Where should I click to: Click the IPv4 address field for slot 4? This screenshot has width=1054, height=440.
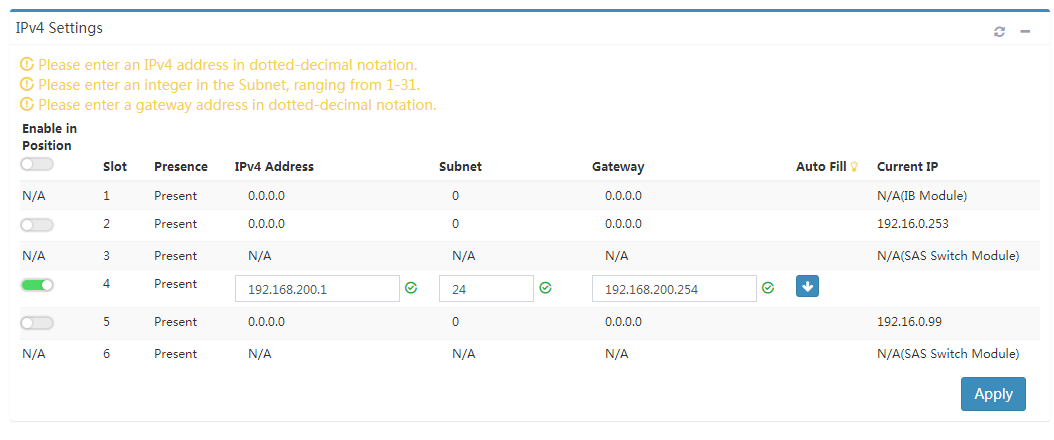coord(317,289)
